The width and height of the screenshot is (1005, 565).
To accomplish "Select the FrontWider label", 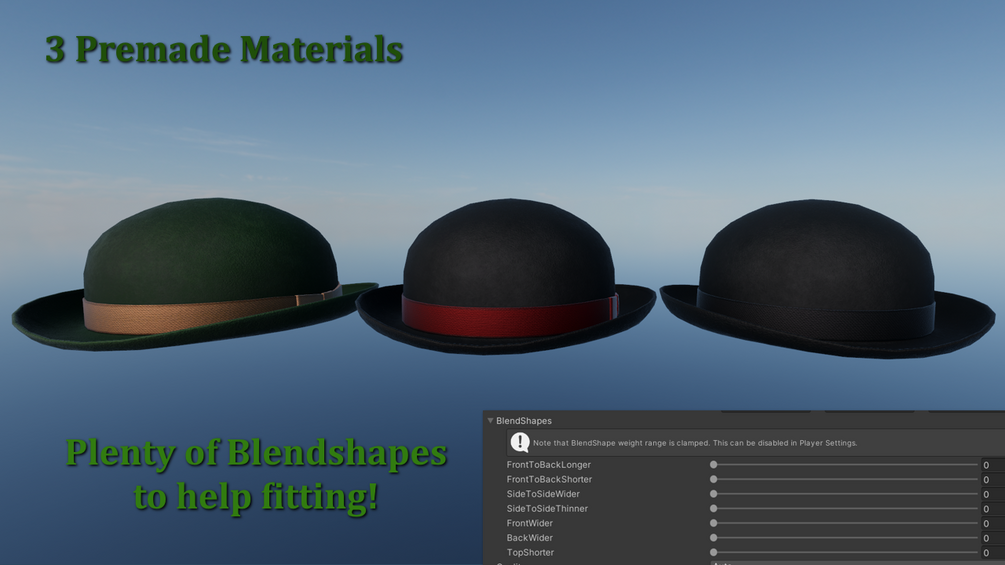I will click(x=529, y=523).
